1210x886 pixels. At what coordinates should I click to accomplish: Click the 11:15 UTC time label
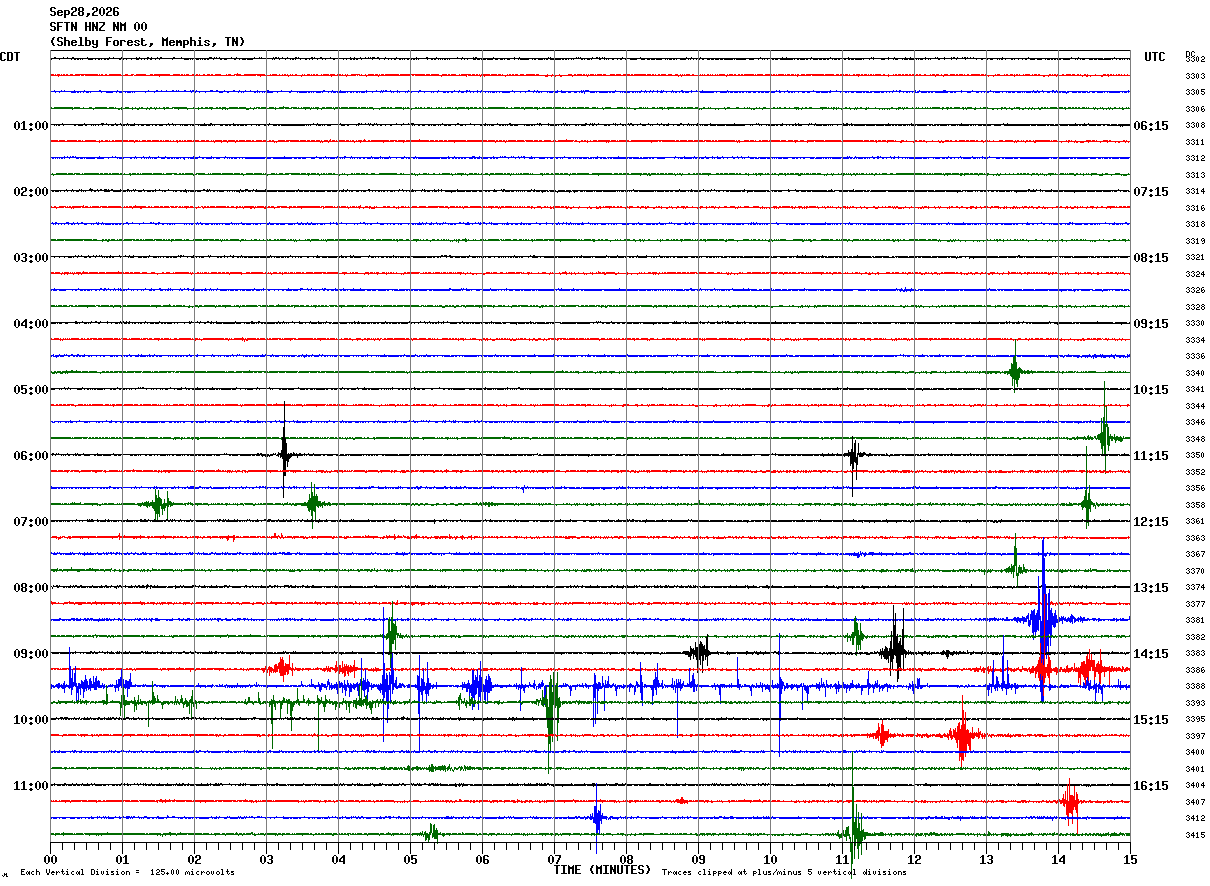pyautogui.click(x=1151, y=456)
